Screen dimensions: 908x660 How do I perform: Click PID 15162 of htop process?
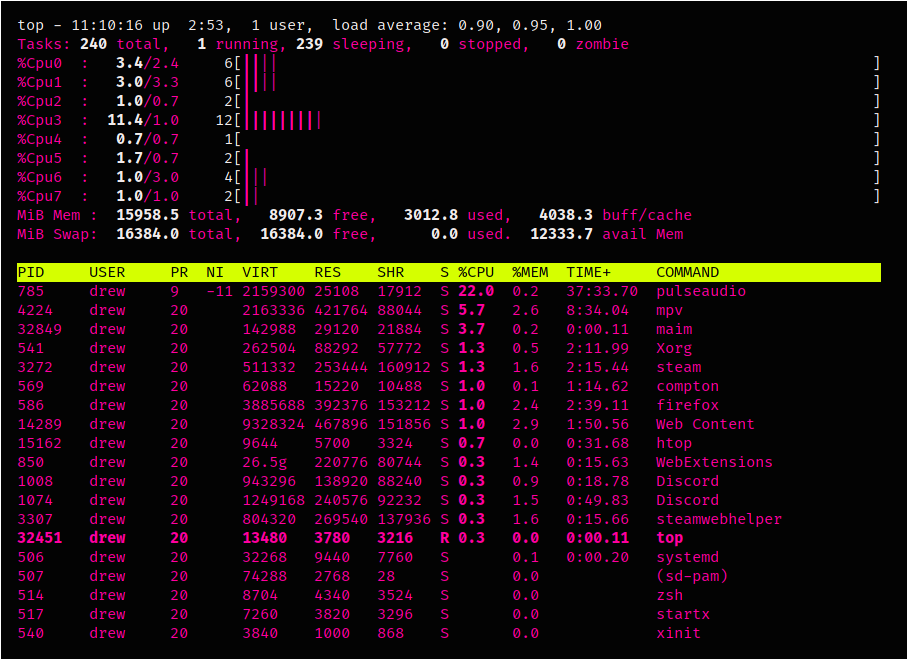pyautogui.click(x=39, y=443)
